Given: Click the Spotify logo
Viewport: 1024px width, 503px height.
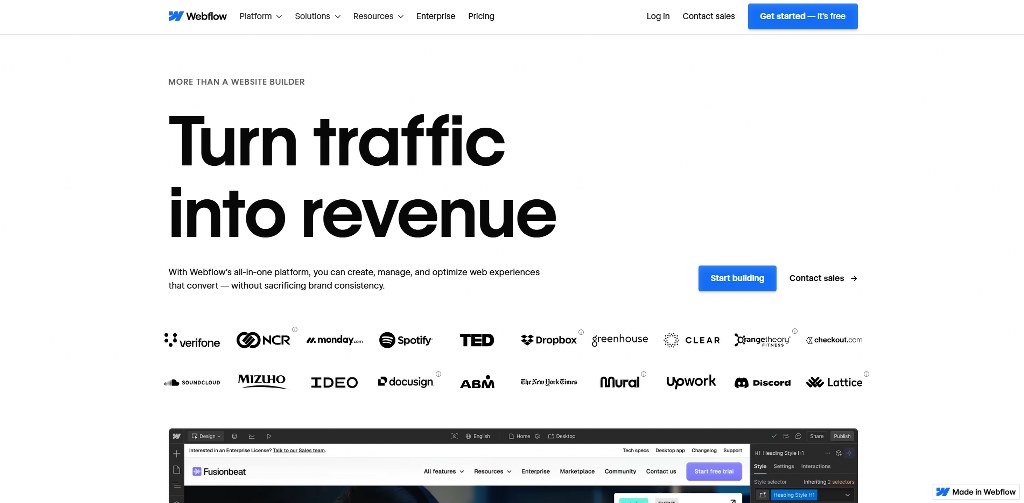Looking at the screenshot, I should [406, 340].
